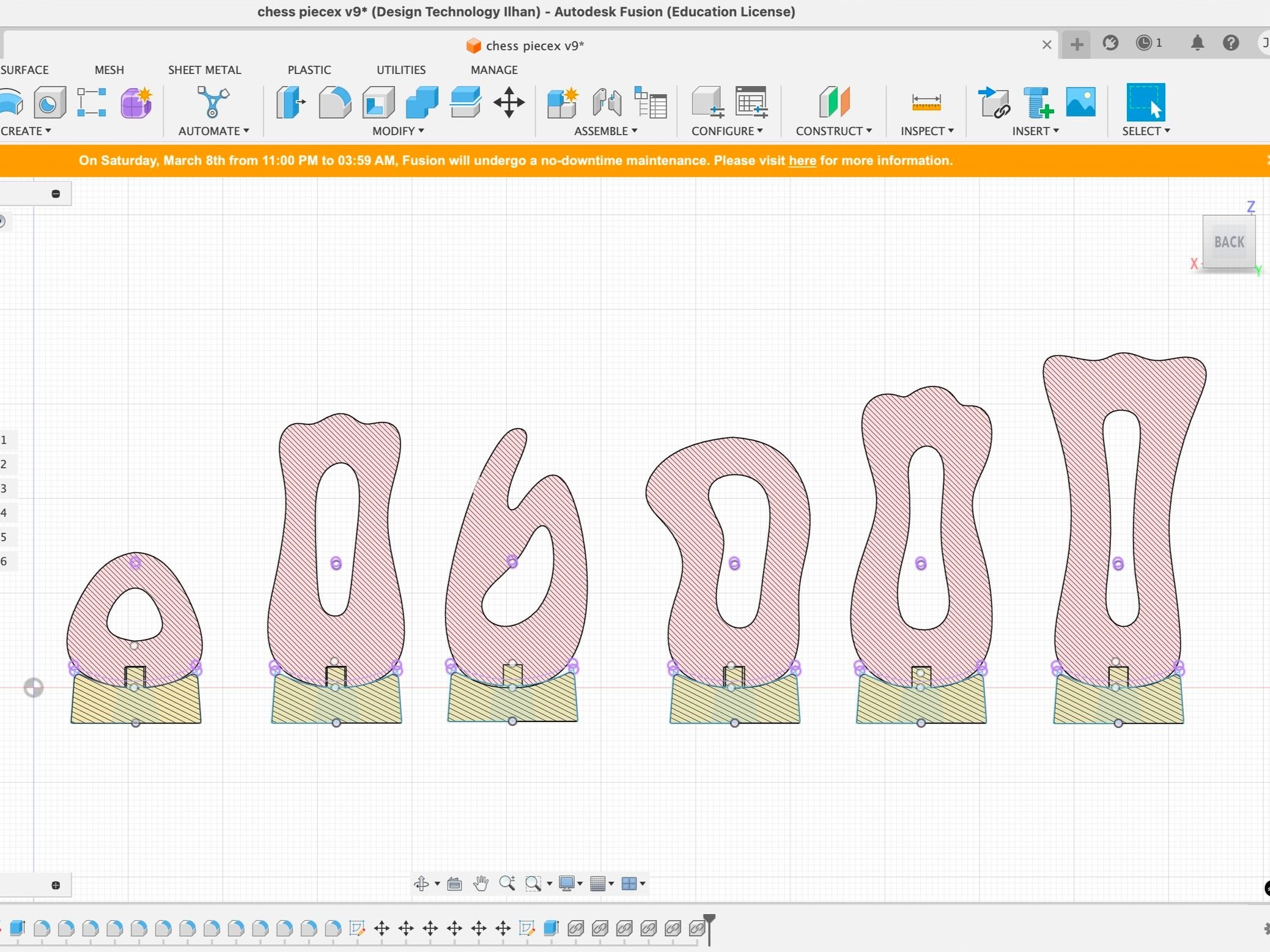Click the Automated Modeling icon
This screenshot has height=952, width=1270.
[213, 102]
